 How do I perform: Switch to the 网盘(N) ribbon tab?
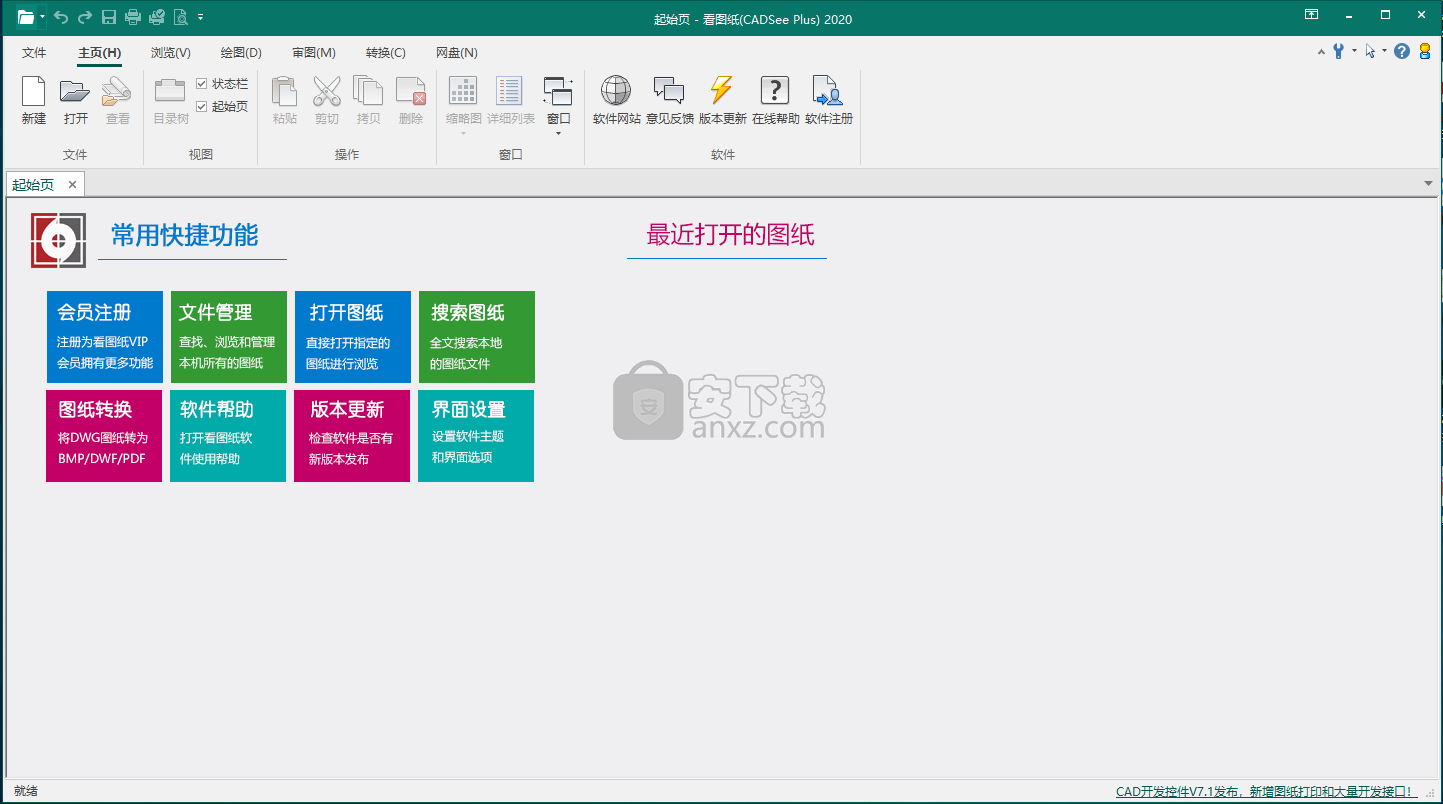point(457,53)
